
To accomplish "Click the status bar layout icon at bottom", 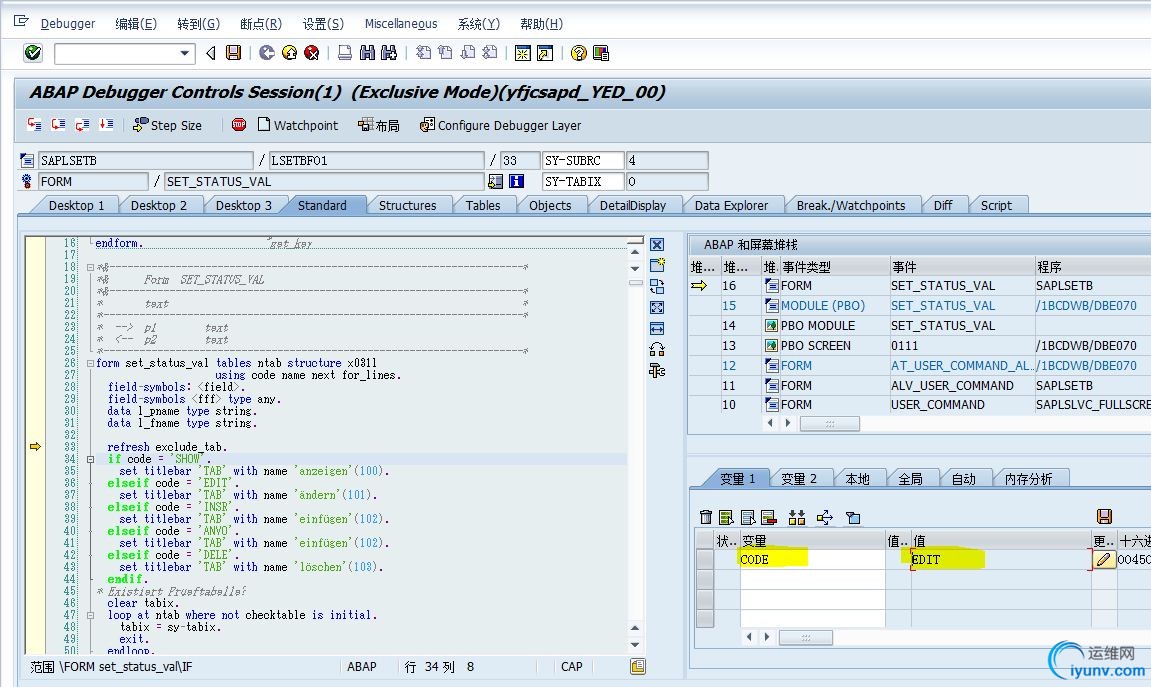I will tap(638, 666).
